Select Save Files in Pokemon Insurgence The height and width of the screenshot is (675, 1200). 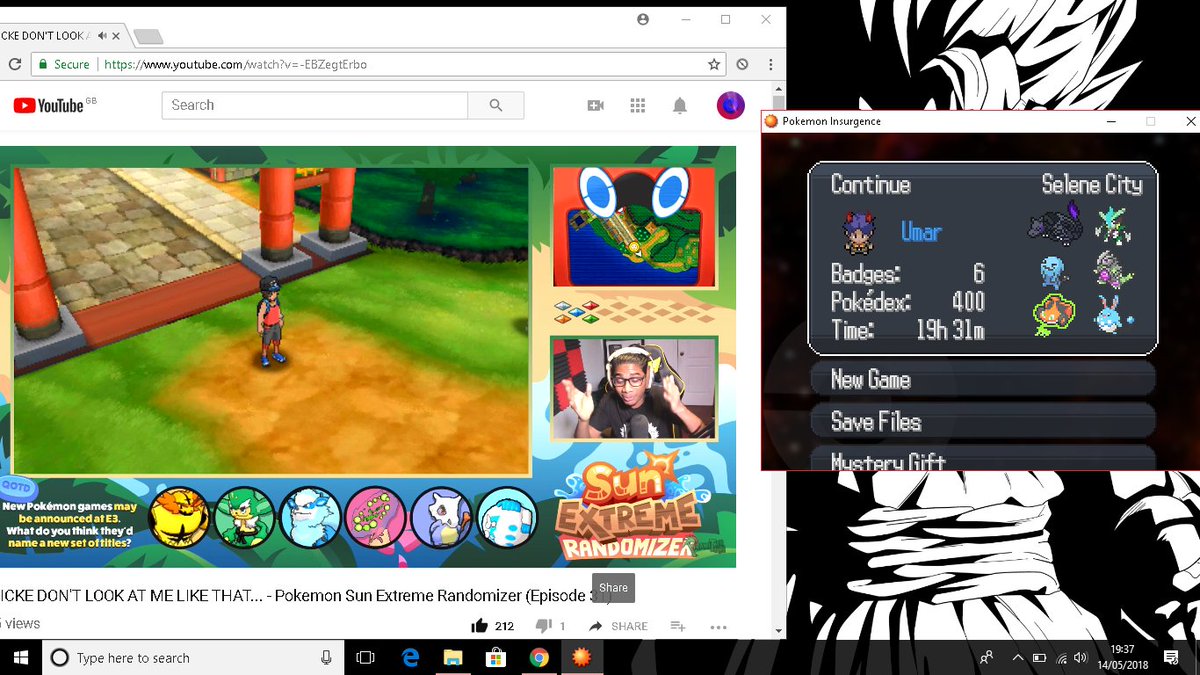click(x=983, y=422)
